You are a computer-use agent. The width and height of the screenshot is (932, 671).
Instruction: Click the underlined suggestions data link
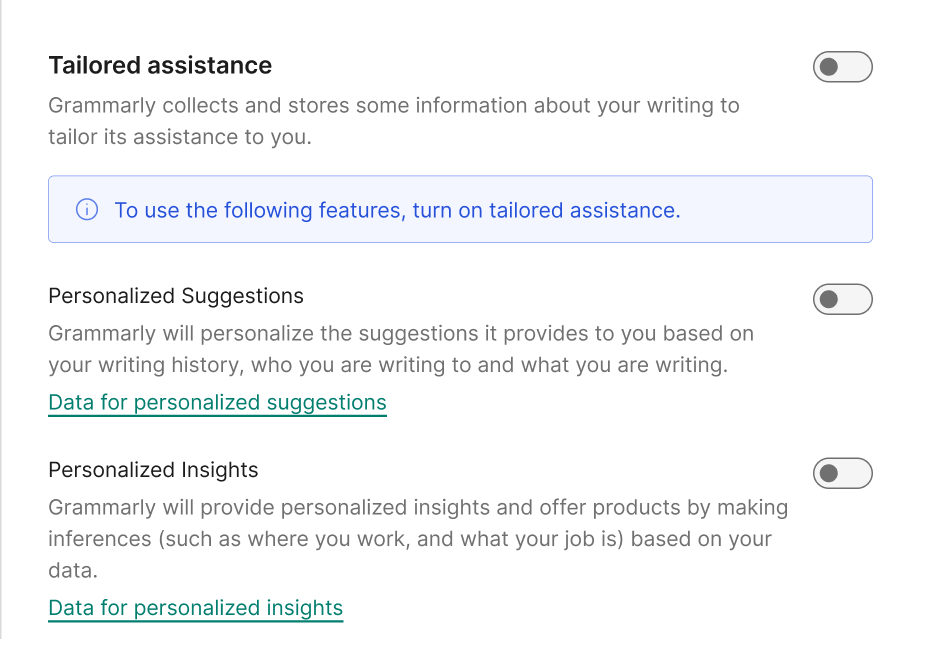point(216,402)
